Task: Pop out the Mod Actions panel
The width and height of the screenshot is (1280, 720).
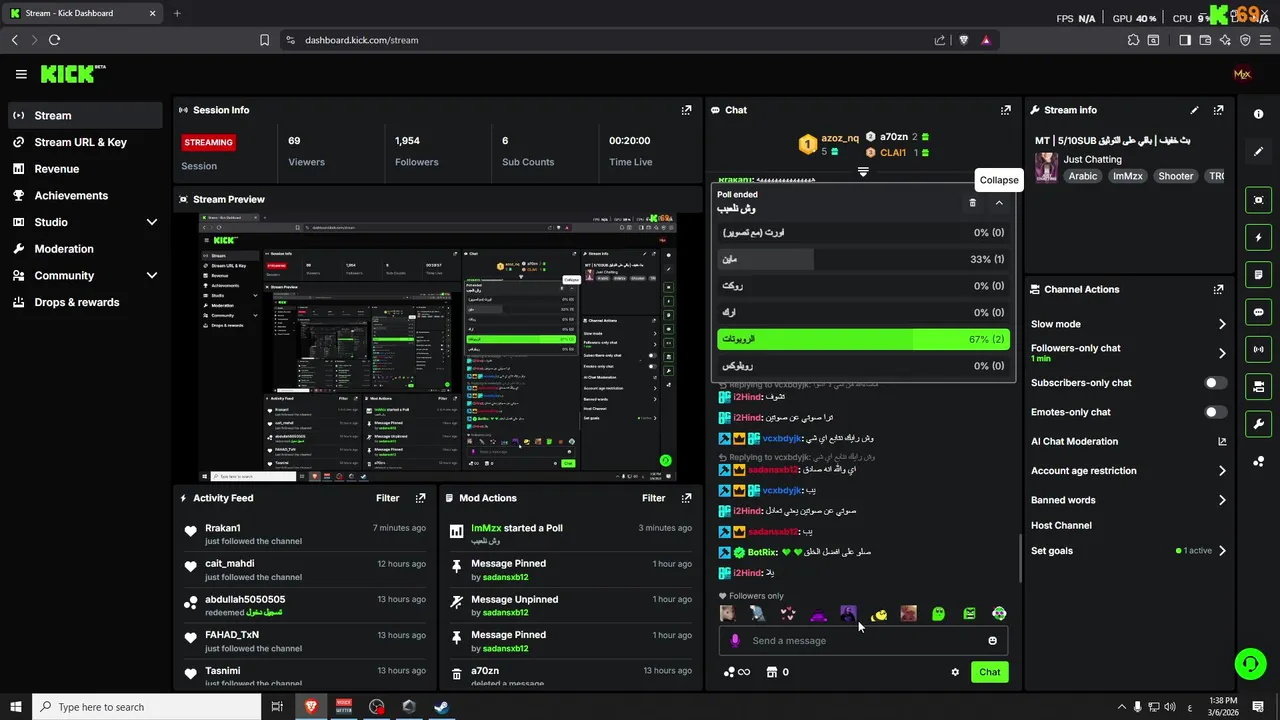Action: coord(686,498)
